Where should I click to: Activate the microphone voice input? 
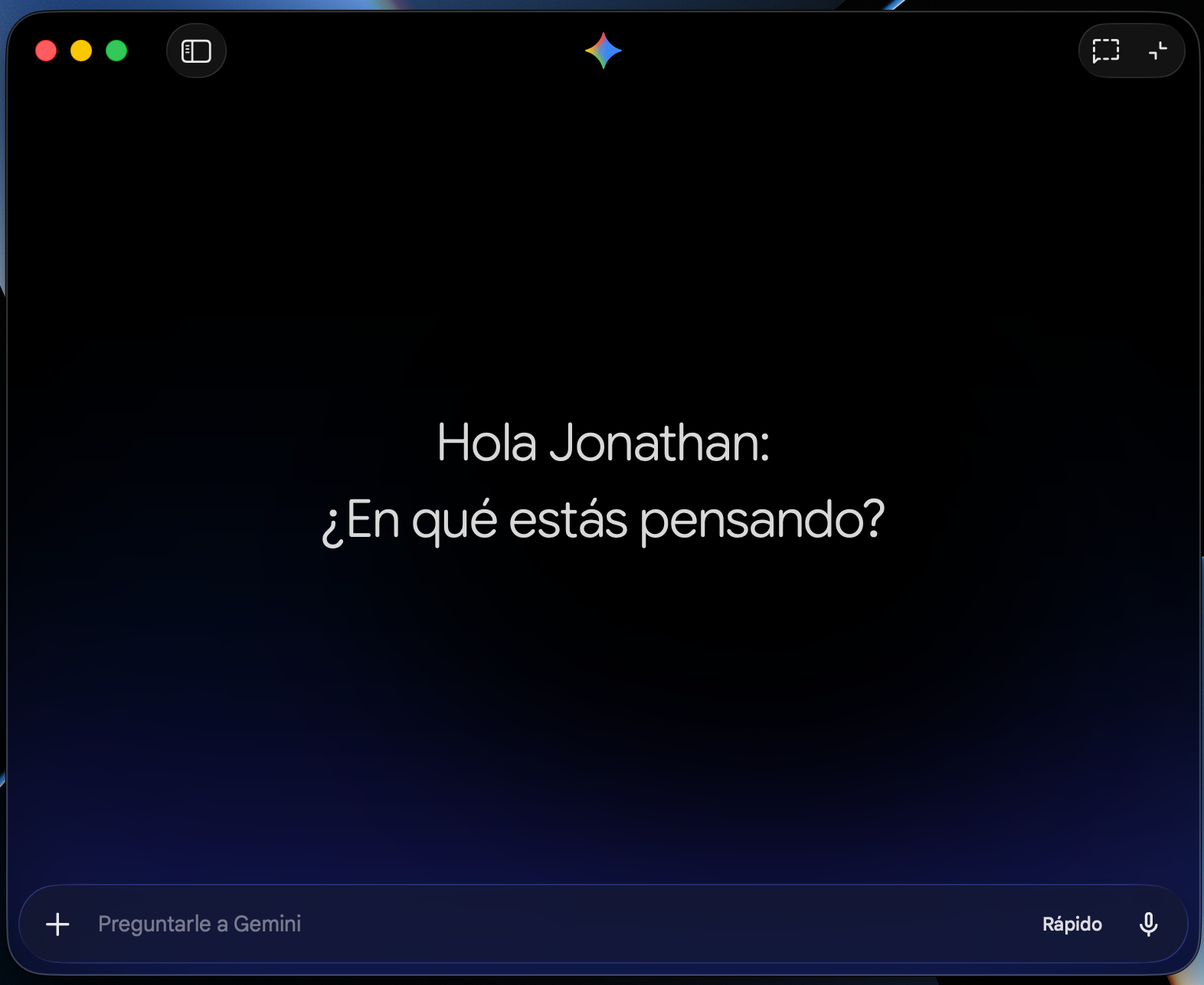[x=1148, y=924]
